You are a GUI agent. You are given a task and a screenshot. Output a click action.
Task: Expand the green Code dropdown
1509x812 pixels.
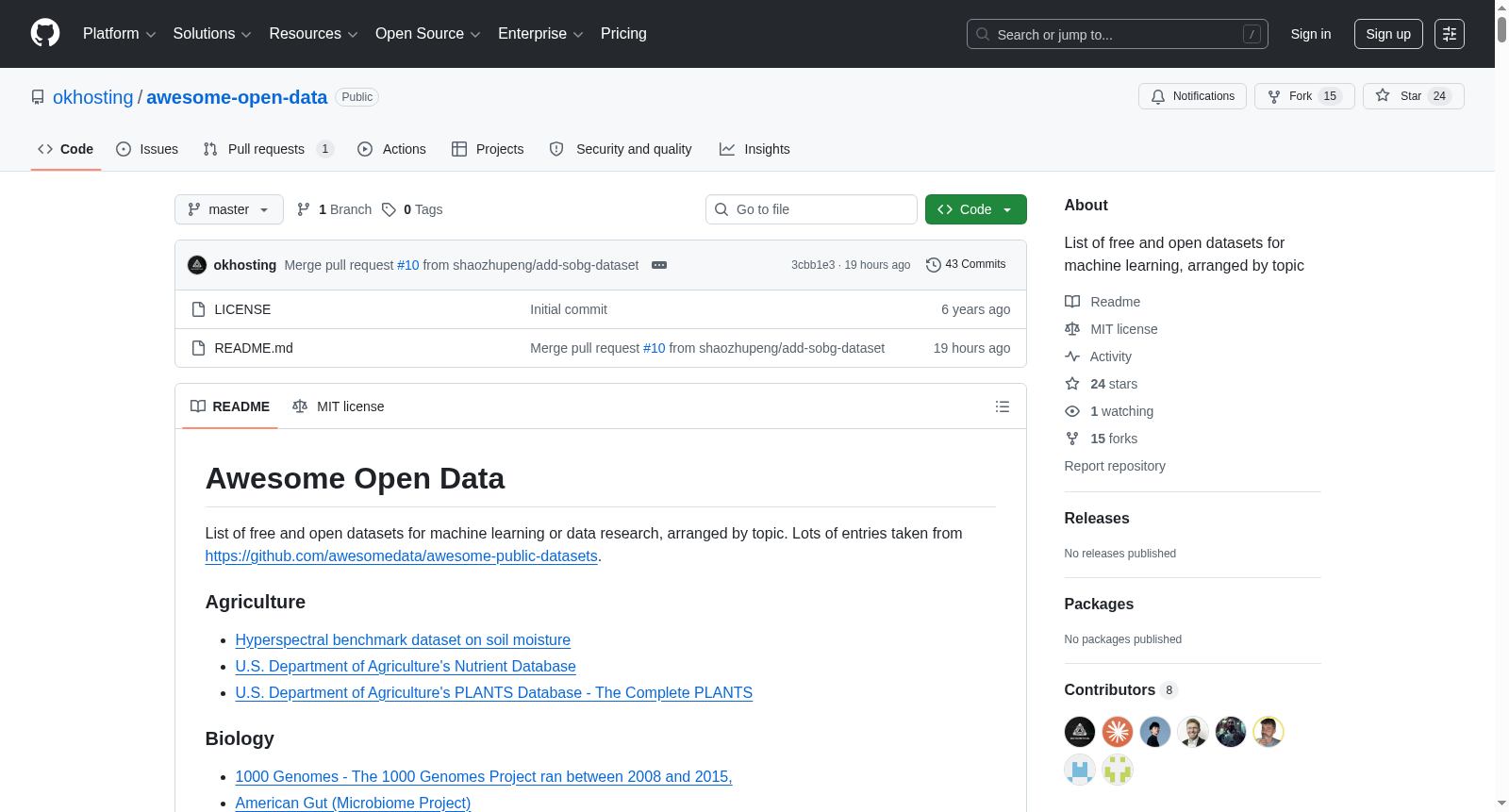click(x=976, y=209)
